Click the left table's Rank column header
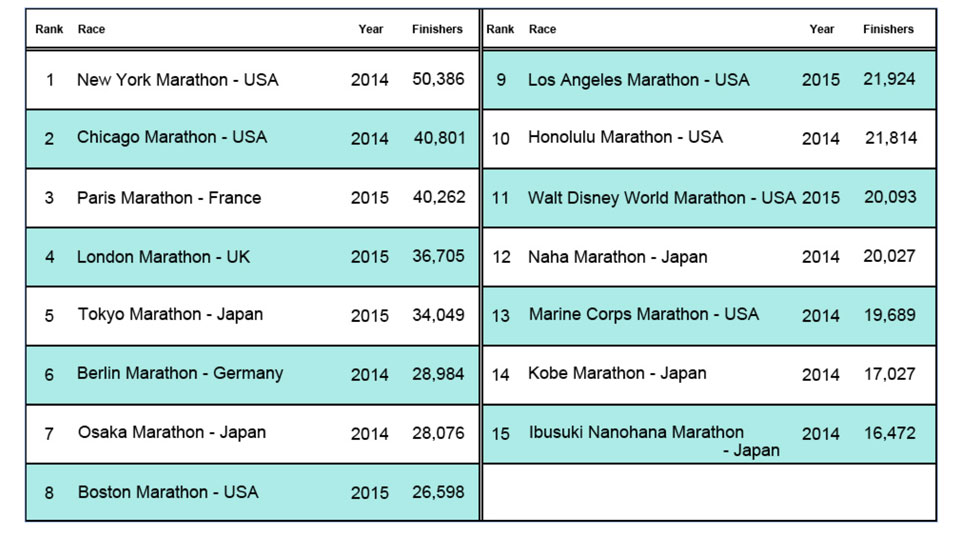The width and height of the screenshot is (960, 535). [49, 29]
